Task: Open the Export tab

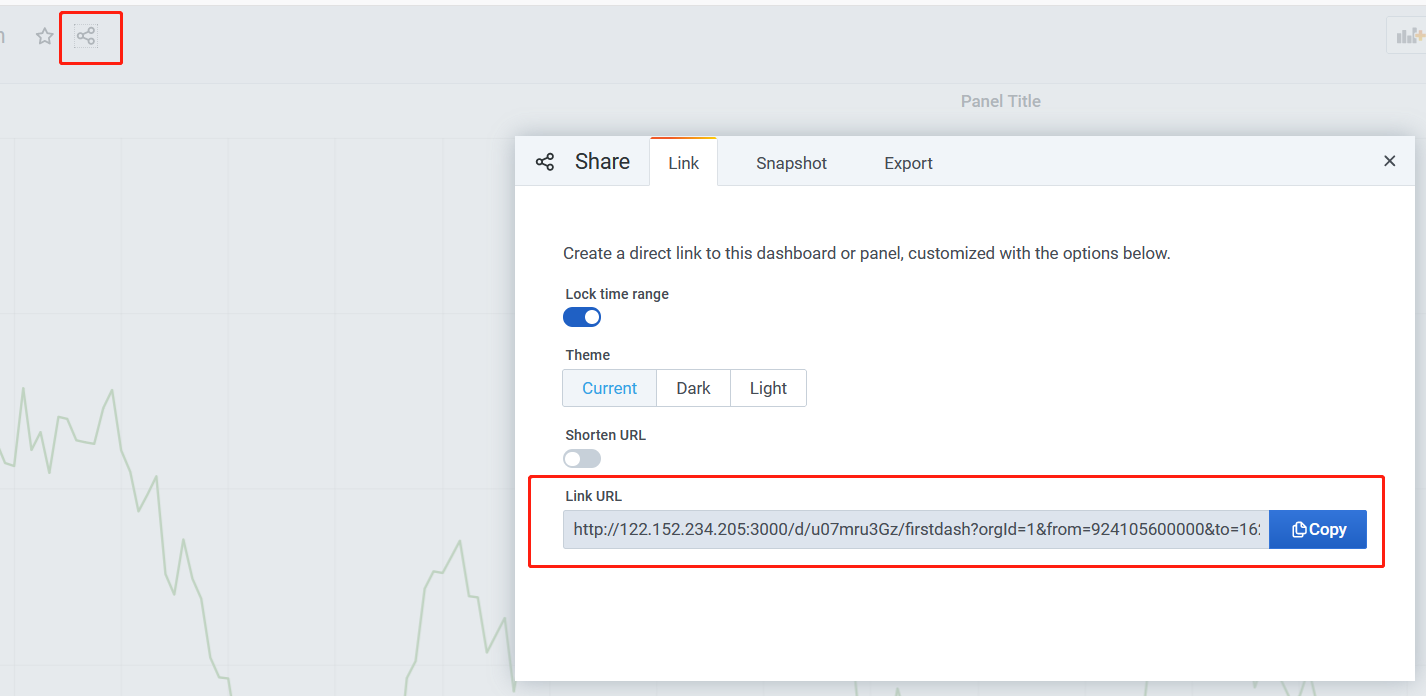Action: point(907,163)
